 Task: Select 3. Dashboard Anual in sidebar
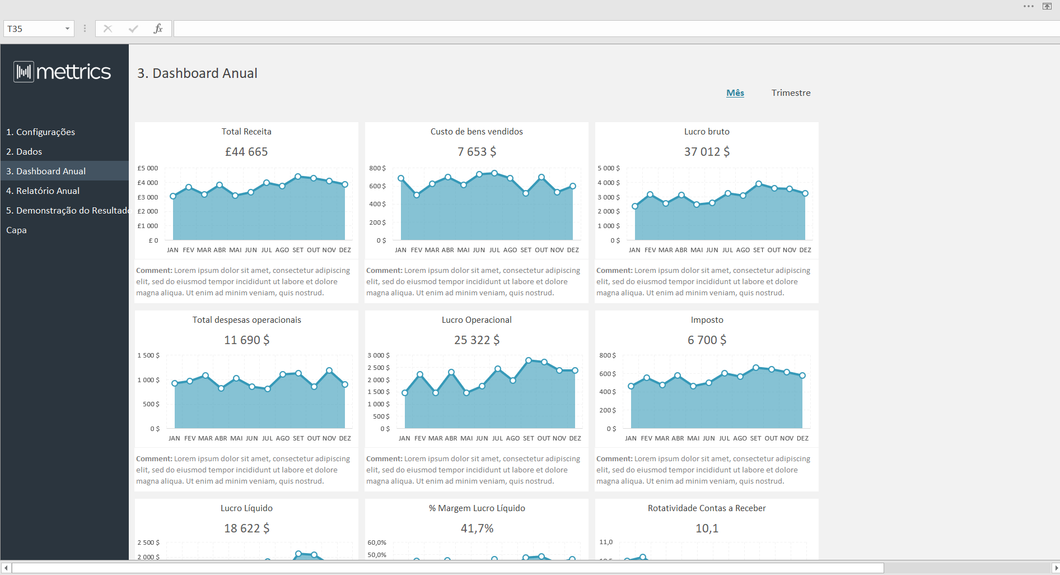64,171
